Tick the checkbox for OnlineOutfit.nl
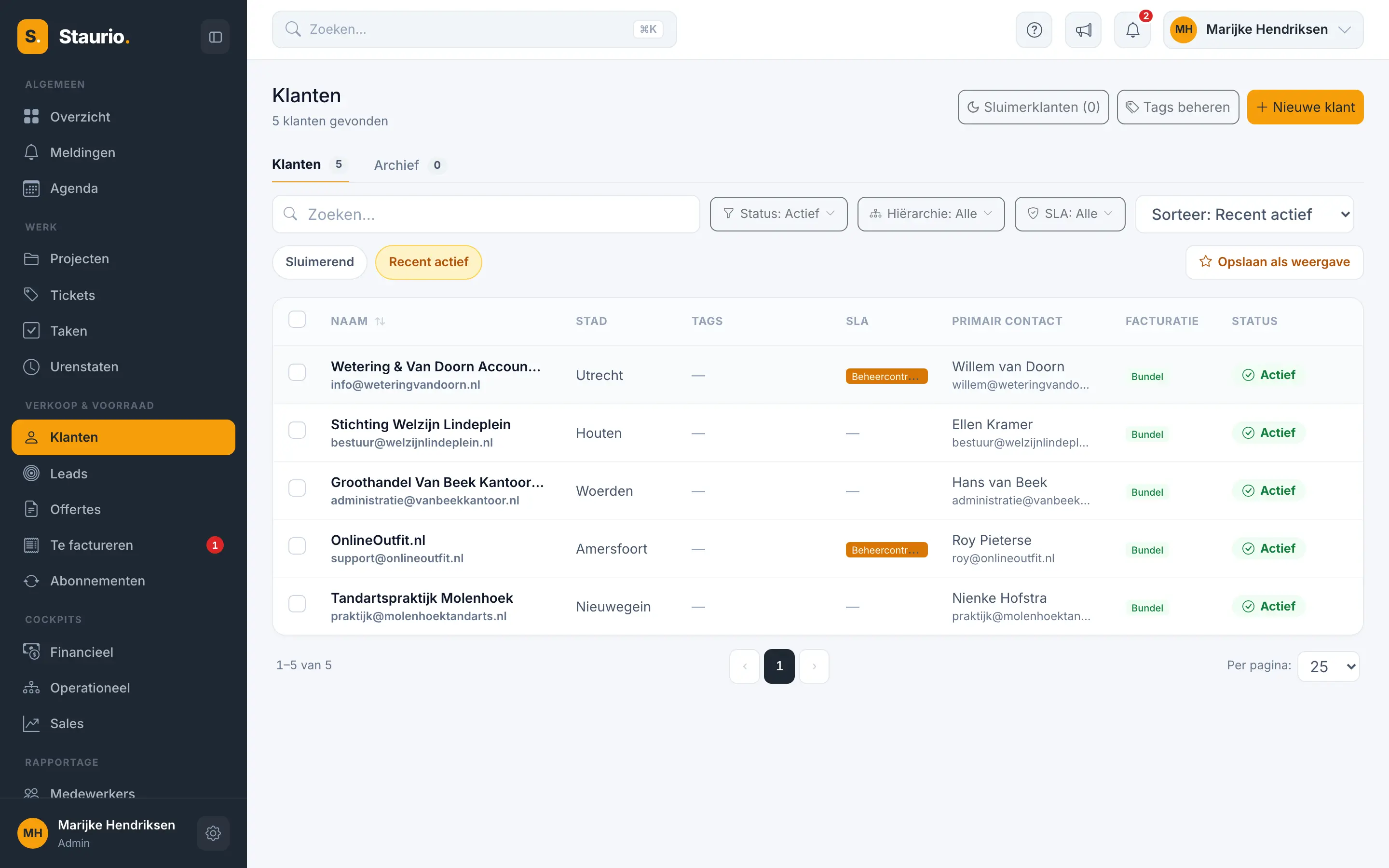1389x868 pixels. 297,546
